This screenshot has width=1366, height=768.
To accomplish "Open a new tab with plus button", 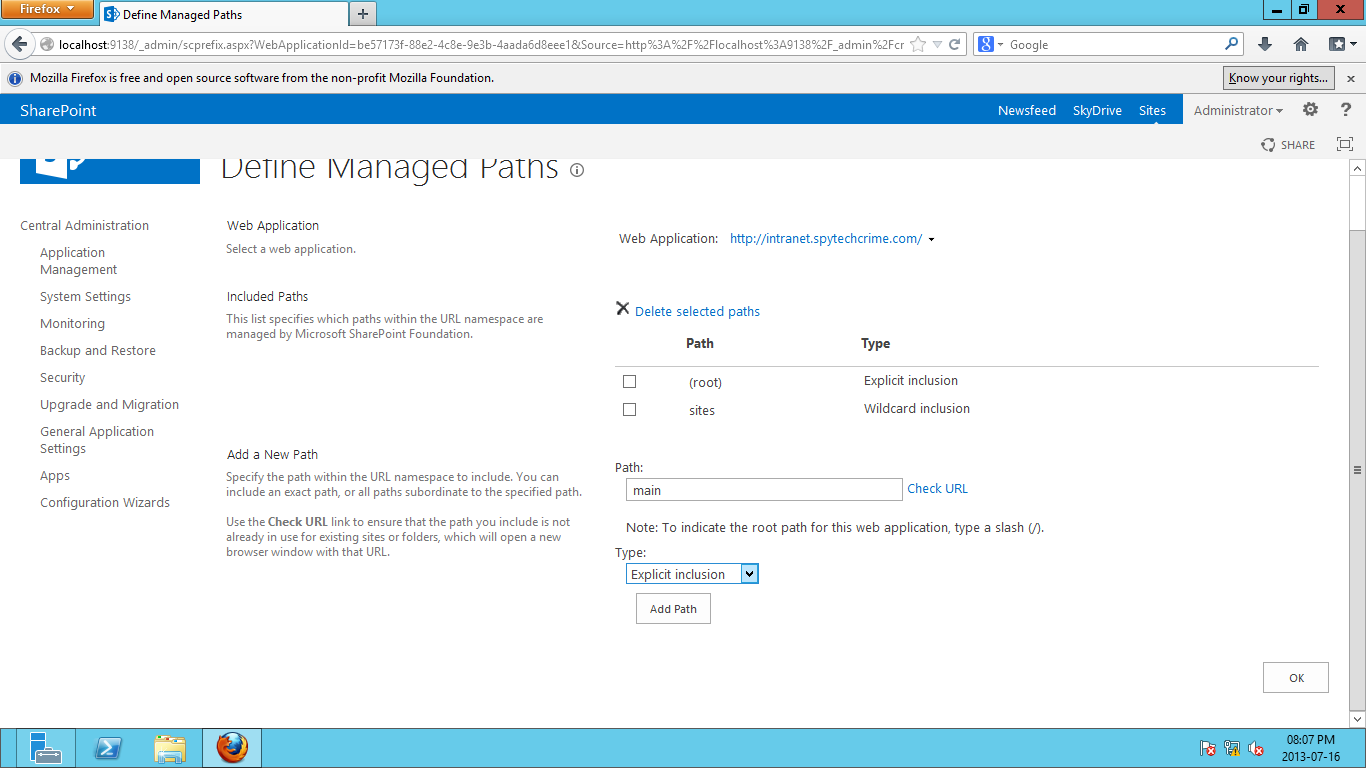I will 363,14.
